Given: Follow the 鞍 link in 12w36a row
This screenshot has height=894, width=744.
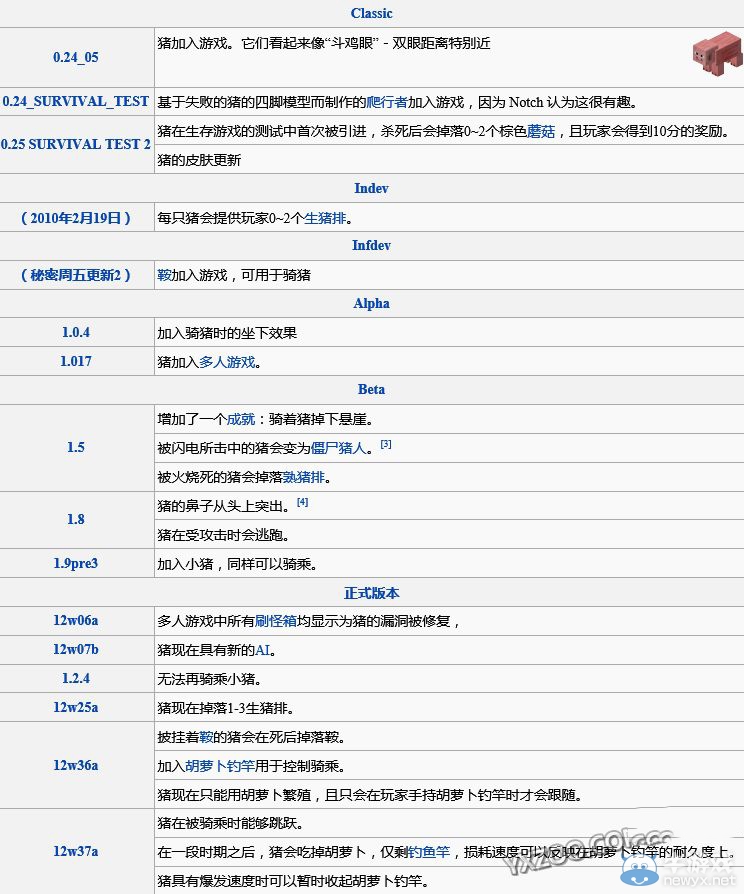Looking at the screenshot, I should coord(206,737).
